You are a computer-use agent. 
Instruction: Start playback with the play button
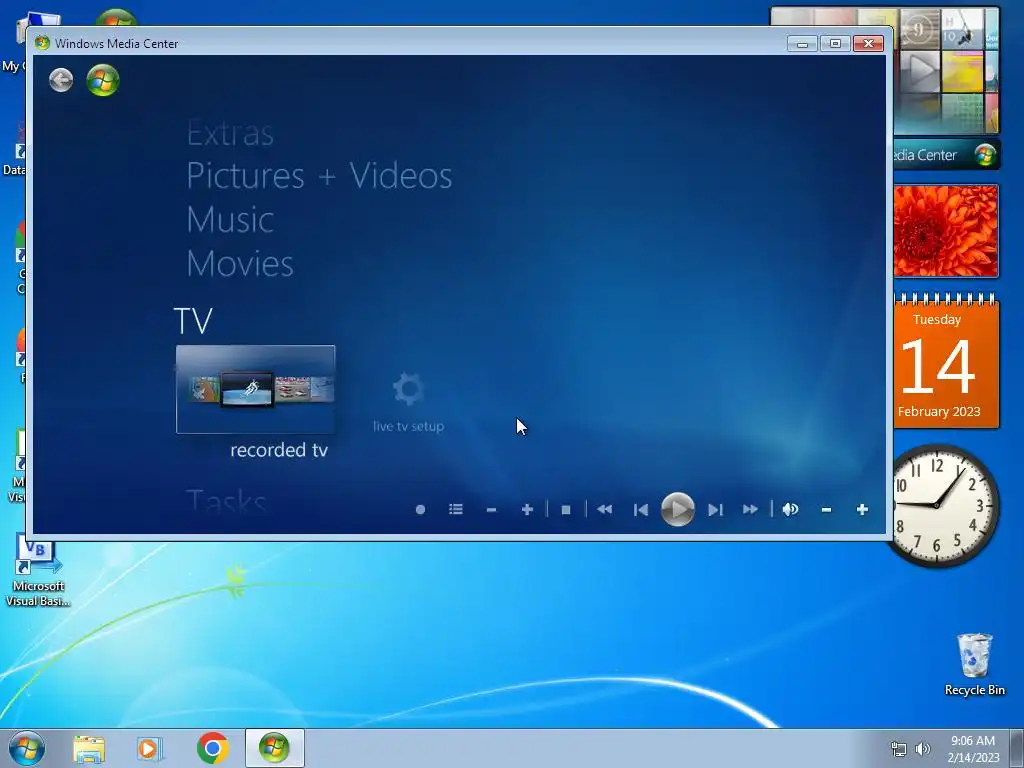coord(678,509)
